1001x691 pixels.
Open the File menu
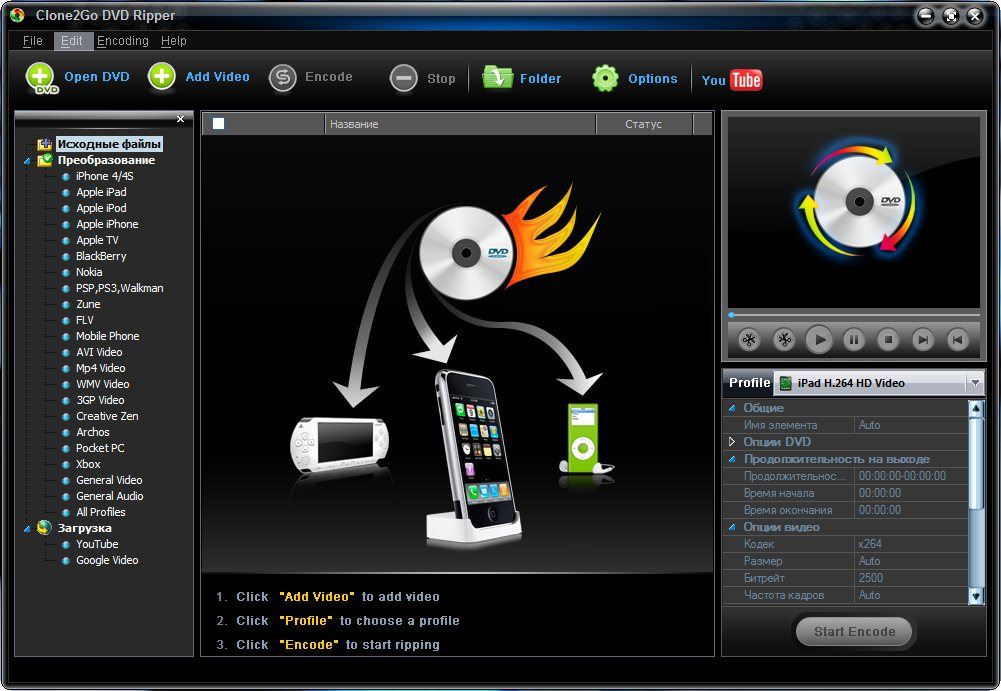pyautogui.click(x=33, y=41)
